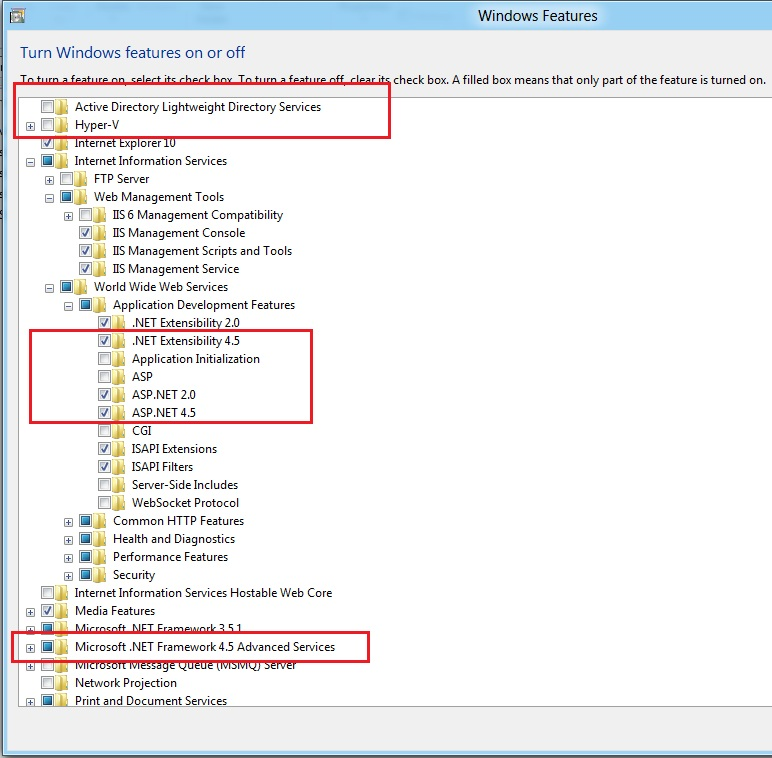Image resolution: width=772 pixels, height=758 pixels.
Task: Expand the Common HTTP Features node
Action: pyautogui.click(x=68, y=522)
